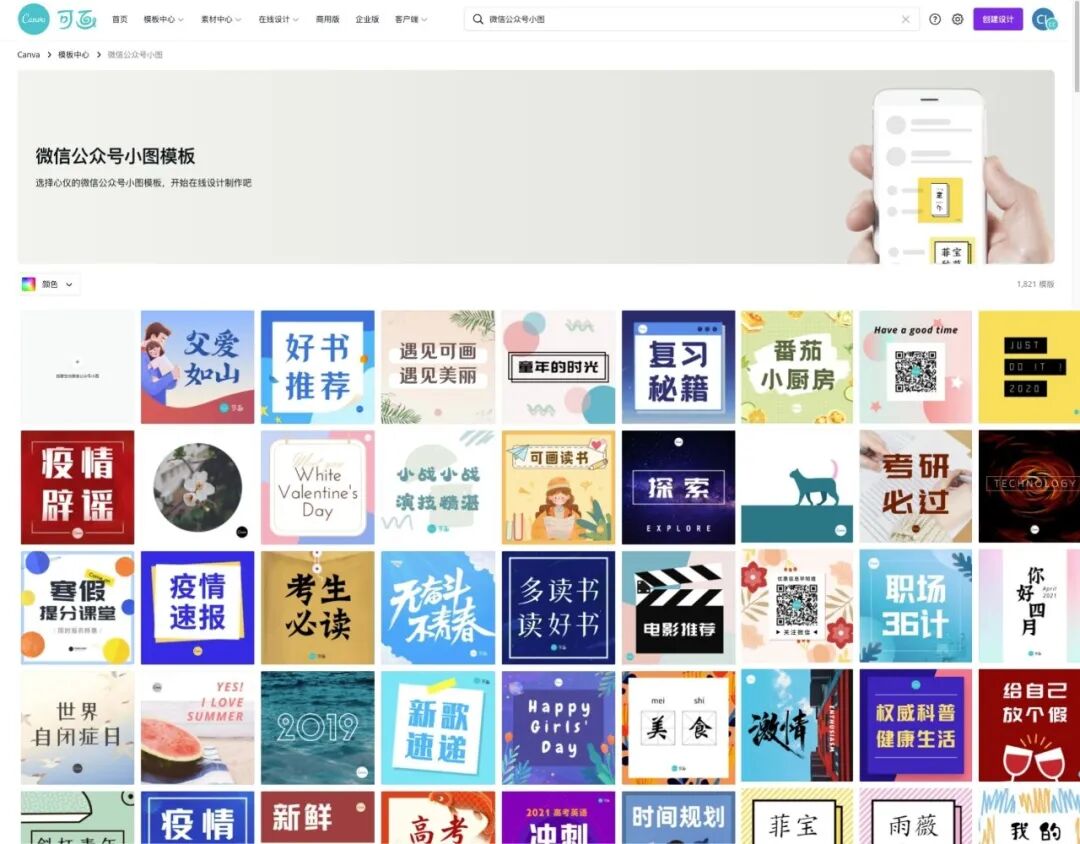
Task: Open the 2019 ocean template
Action: pos(318,728)
